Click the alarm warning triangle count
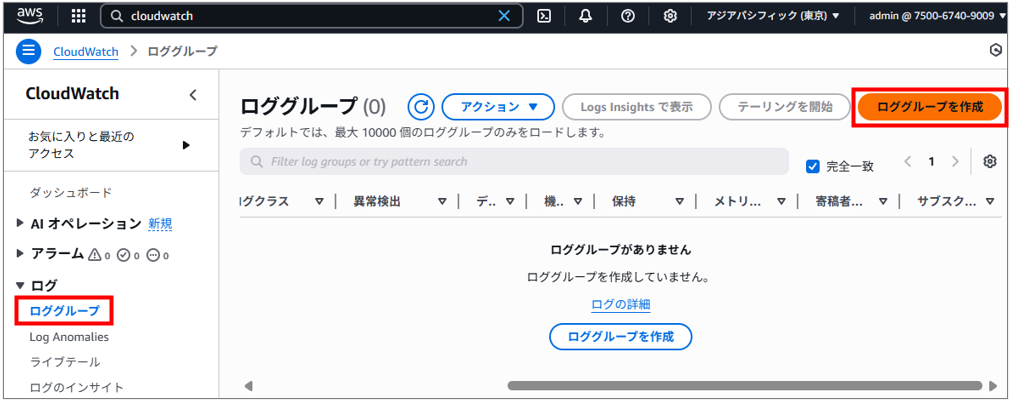Viewport: 1010px width, 405px height. (x=99, y=255)
